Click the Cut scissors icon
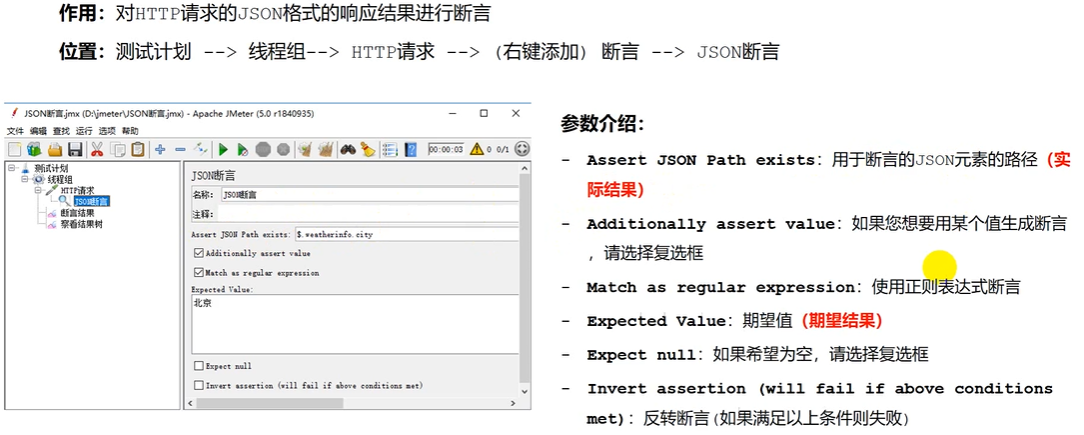1084x435 pixels. click(x=97, y=149)
